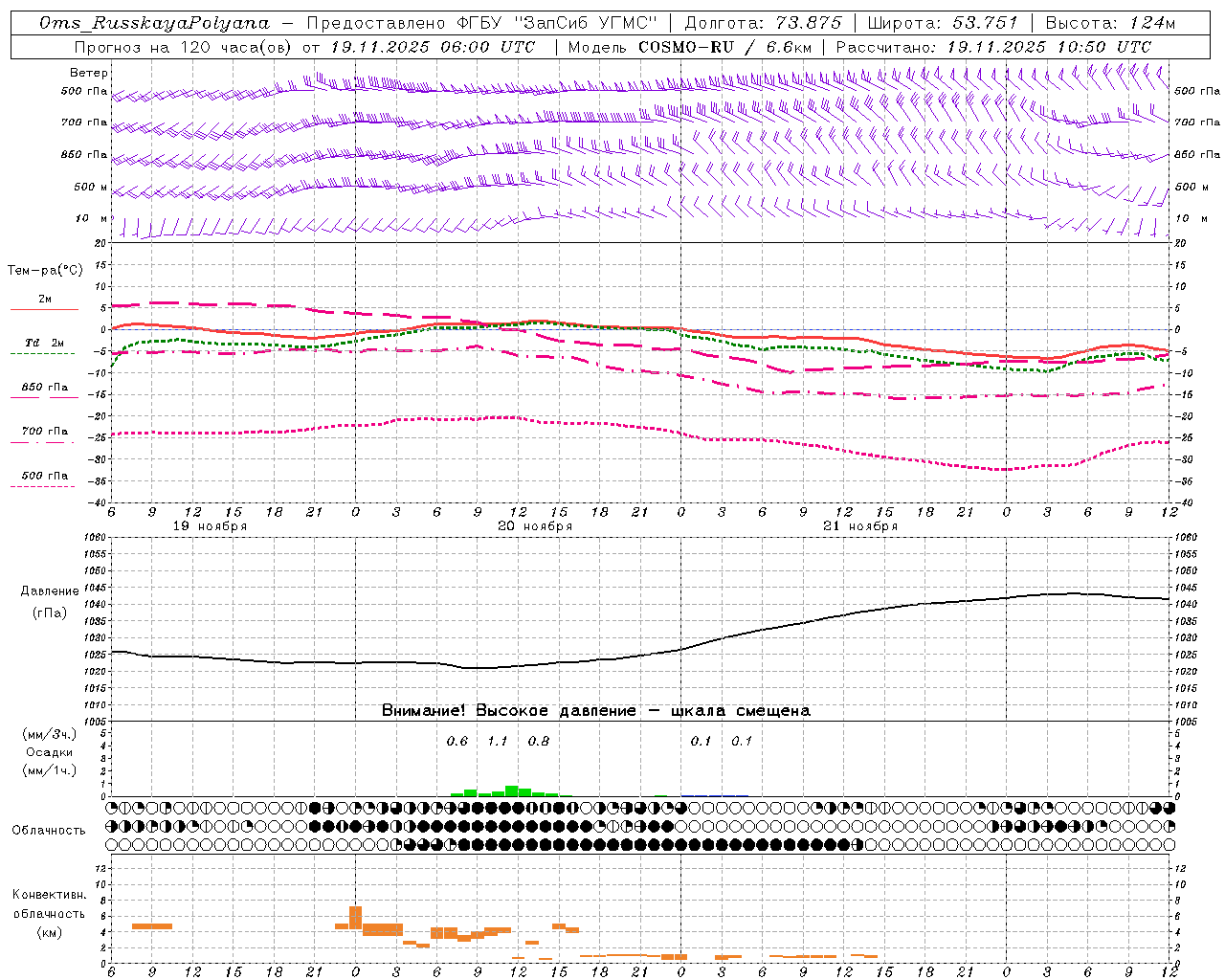Image resolution: width=1225 pixels, height=980 pixels.
Task: Click the Конвективн. label of convective panel
Action: [49, 895]
